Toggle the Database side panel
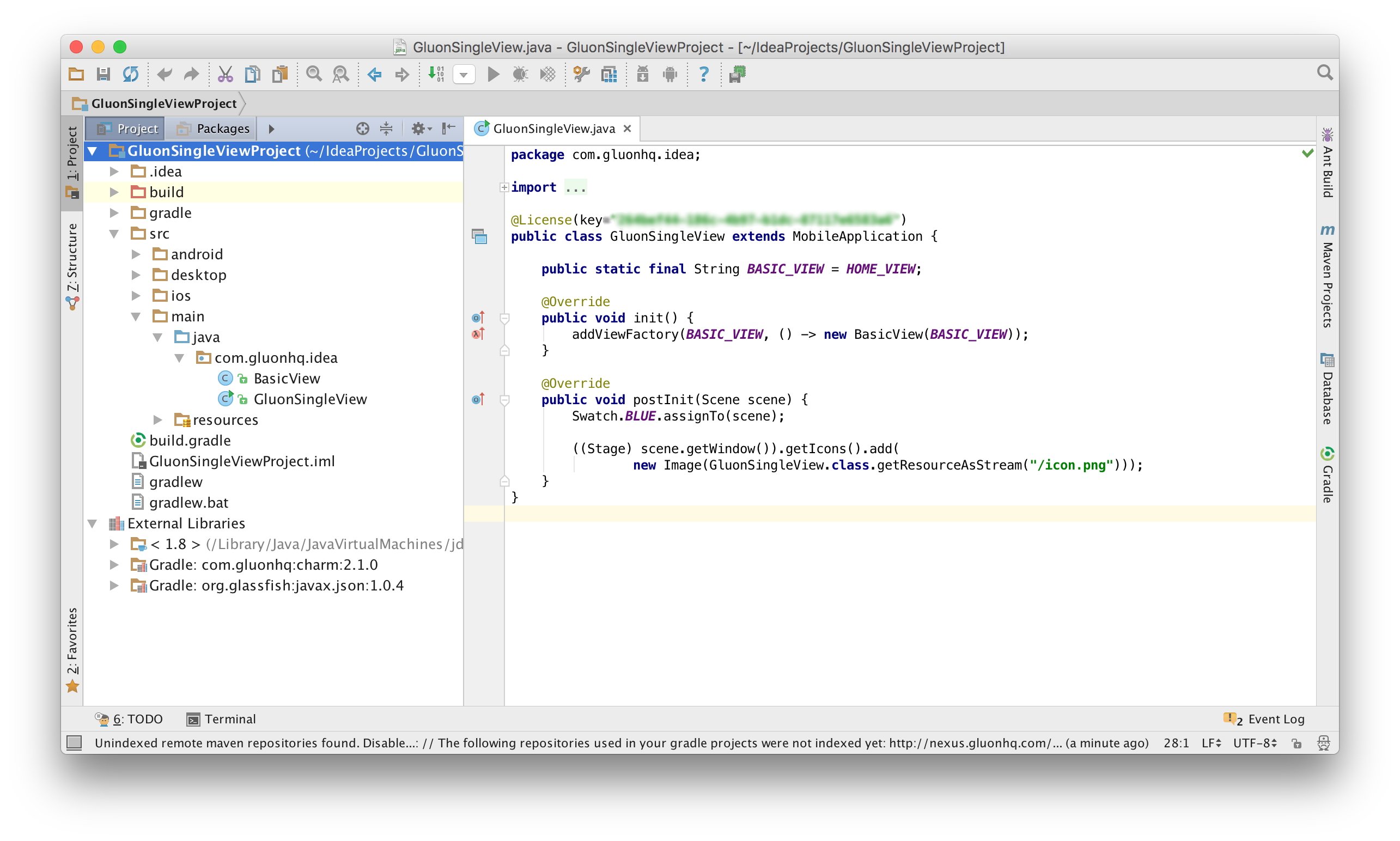The image size is (1400, 841). (x=1328, y=389)
